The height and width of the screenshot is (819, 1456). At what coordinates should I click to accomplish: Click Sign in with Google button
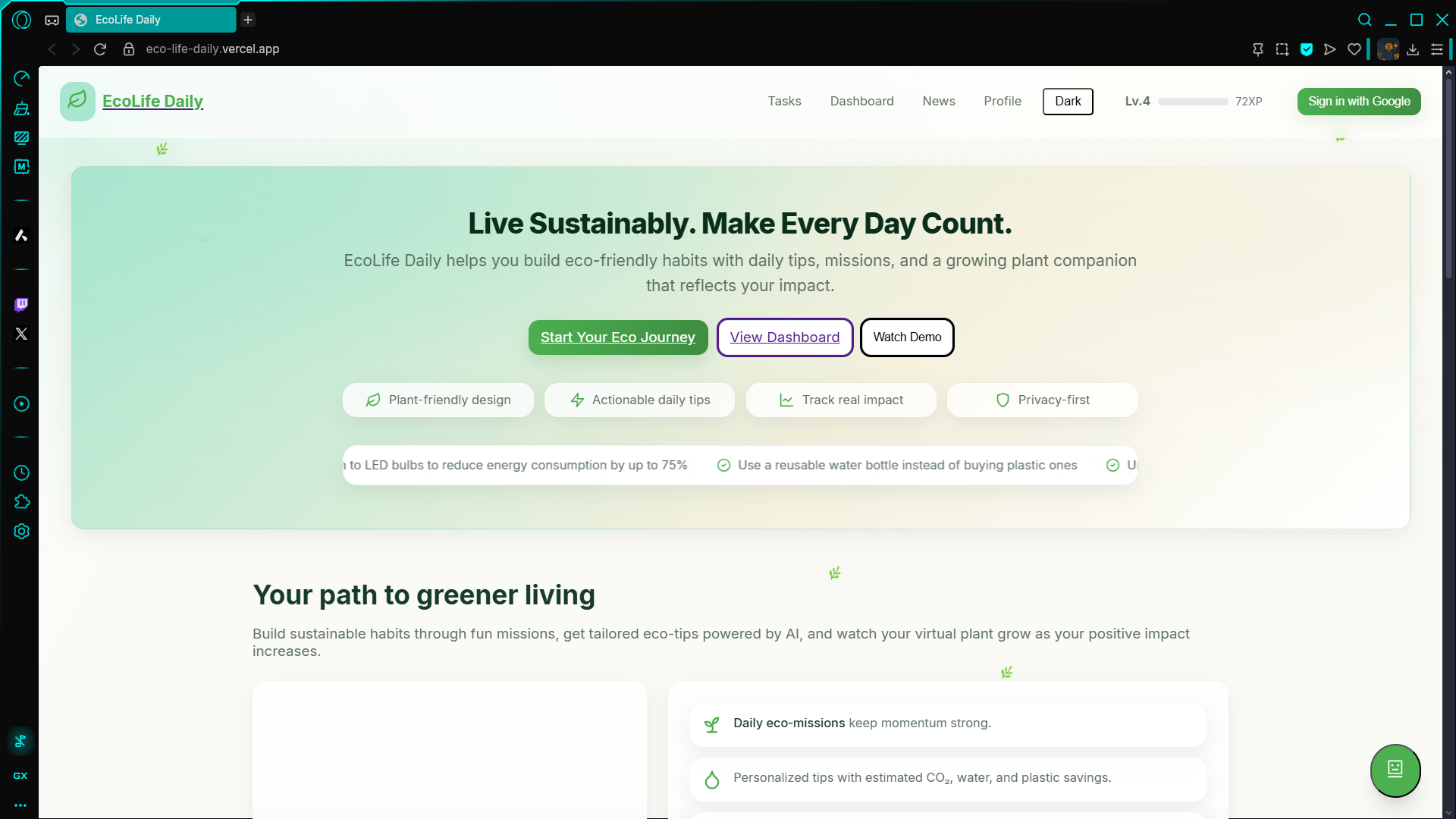1358,102
